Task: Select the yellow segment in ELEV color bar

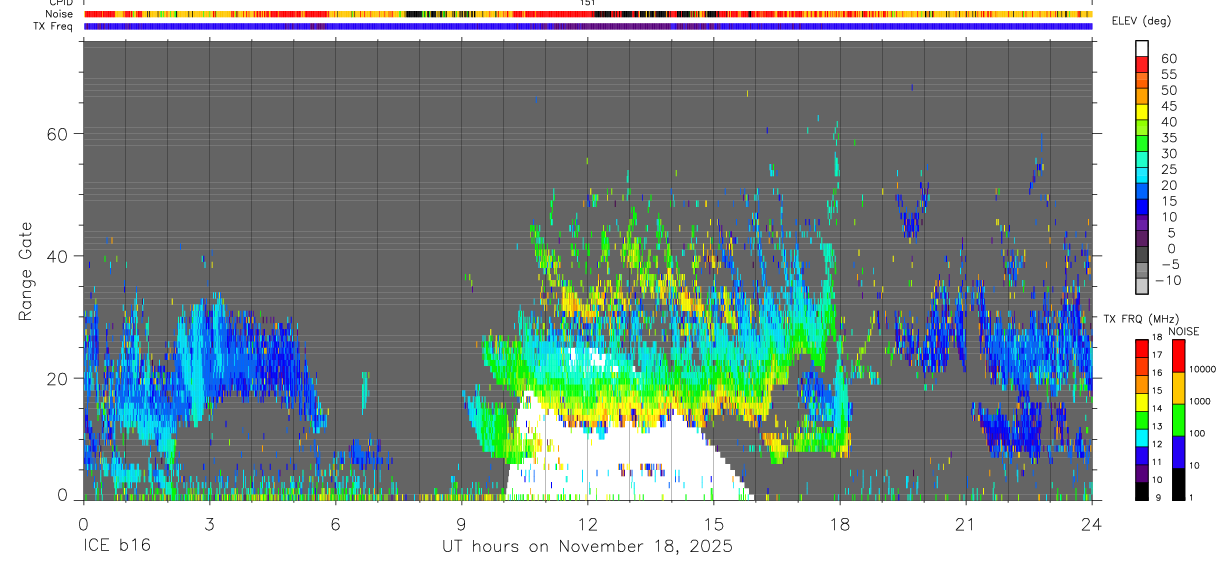Action: tap(1142, 112)
